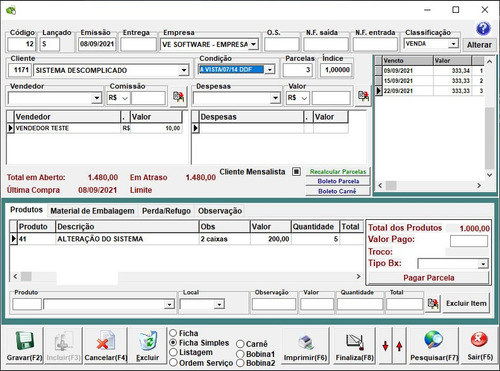Open the blue help question mark icon

click(x=483, y=29)
